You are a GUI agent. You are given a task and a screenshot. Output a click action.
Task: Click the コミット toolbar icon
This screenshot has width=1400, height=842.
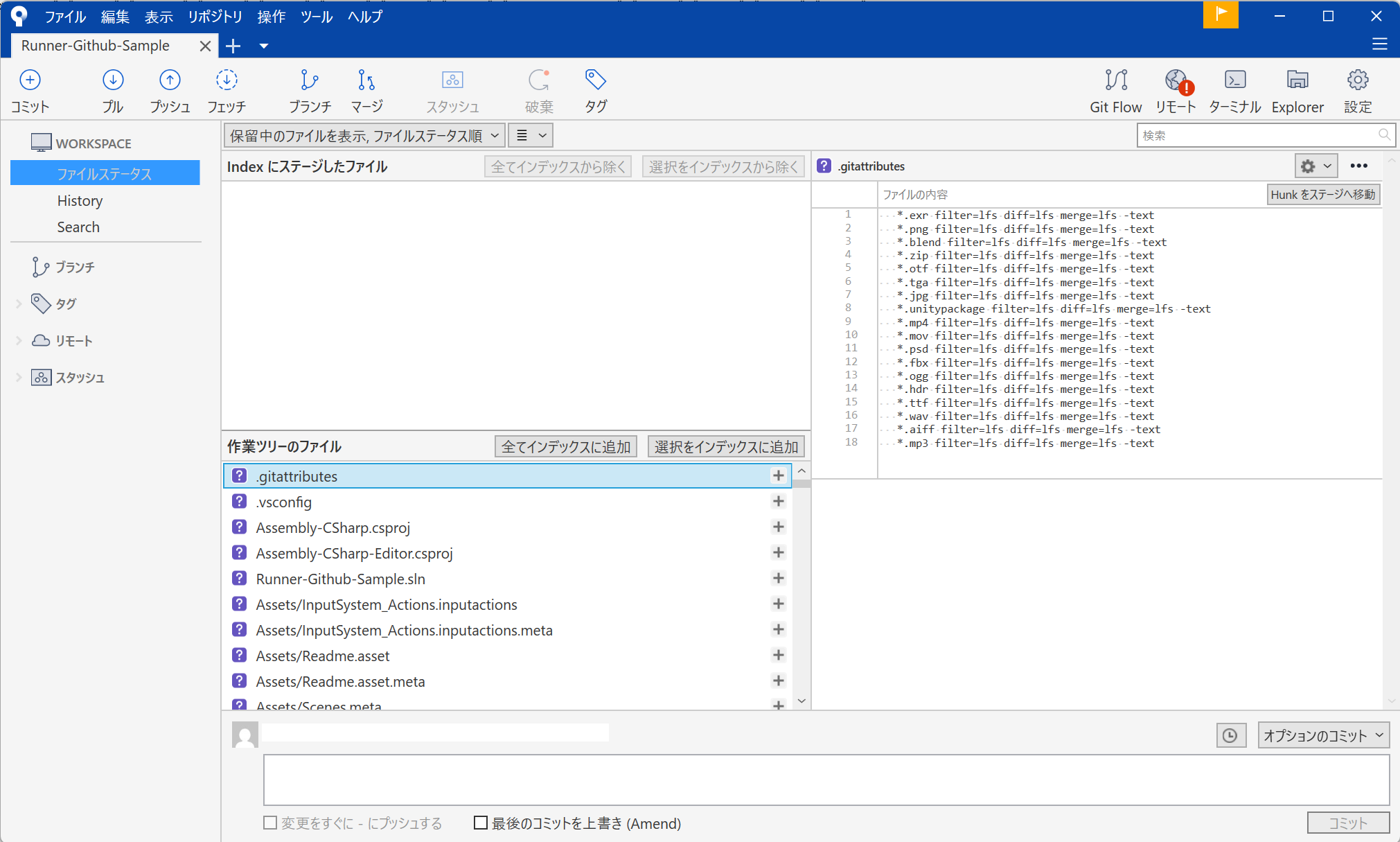[30, 90]
